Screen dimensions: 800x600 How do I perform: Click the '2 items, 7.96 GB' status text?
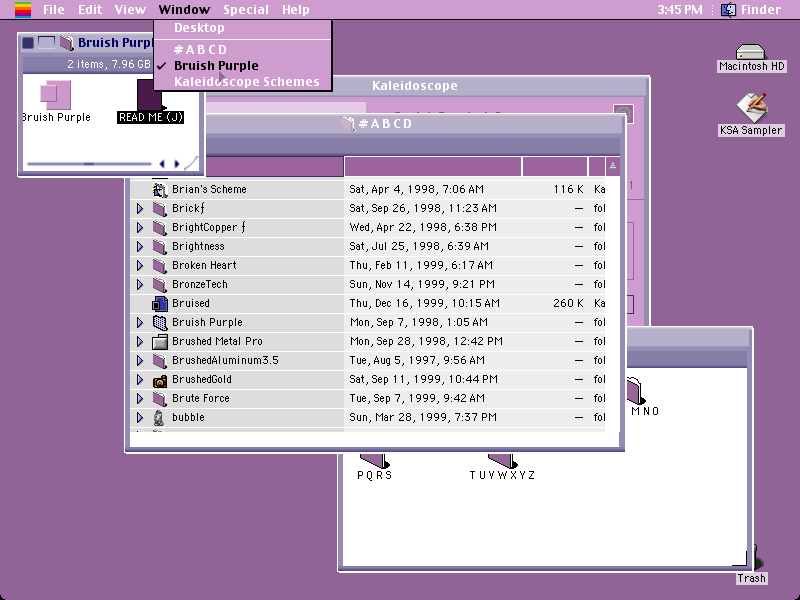(109, 64)
